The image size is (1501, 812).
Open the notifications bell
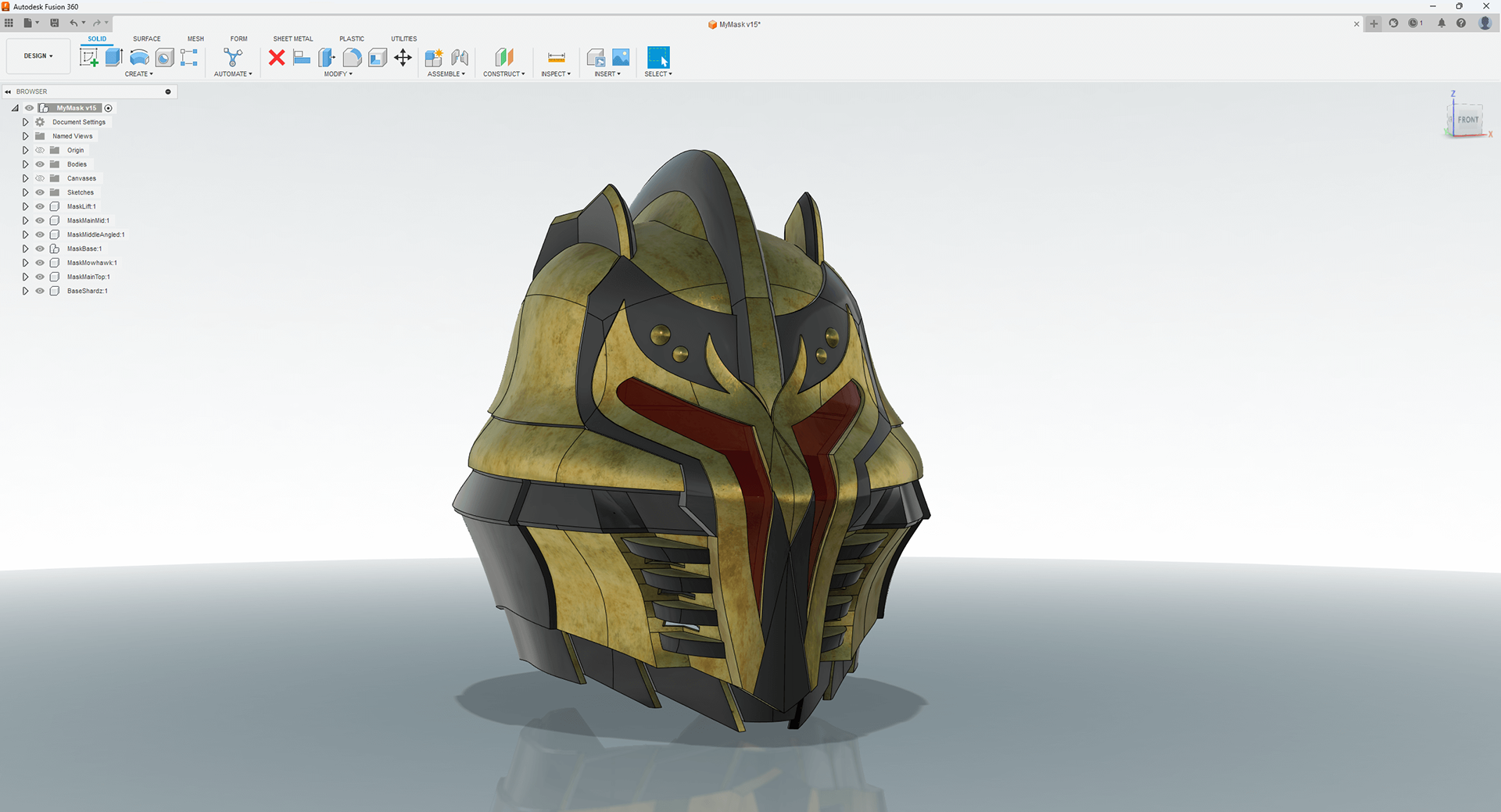pos(1442,23)
